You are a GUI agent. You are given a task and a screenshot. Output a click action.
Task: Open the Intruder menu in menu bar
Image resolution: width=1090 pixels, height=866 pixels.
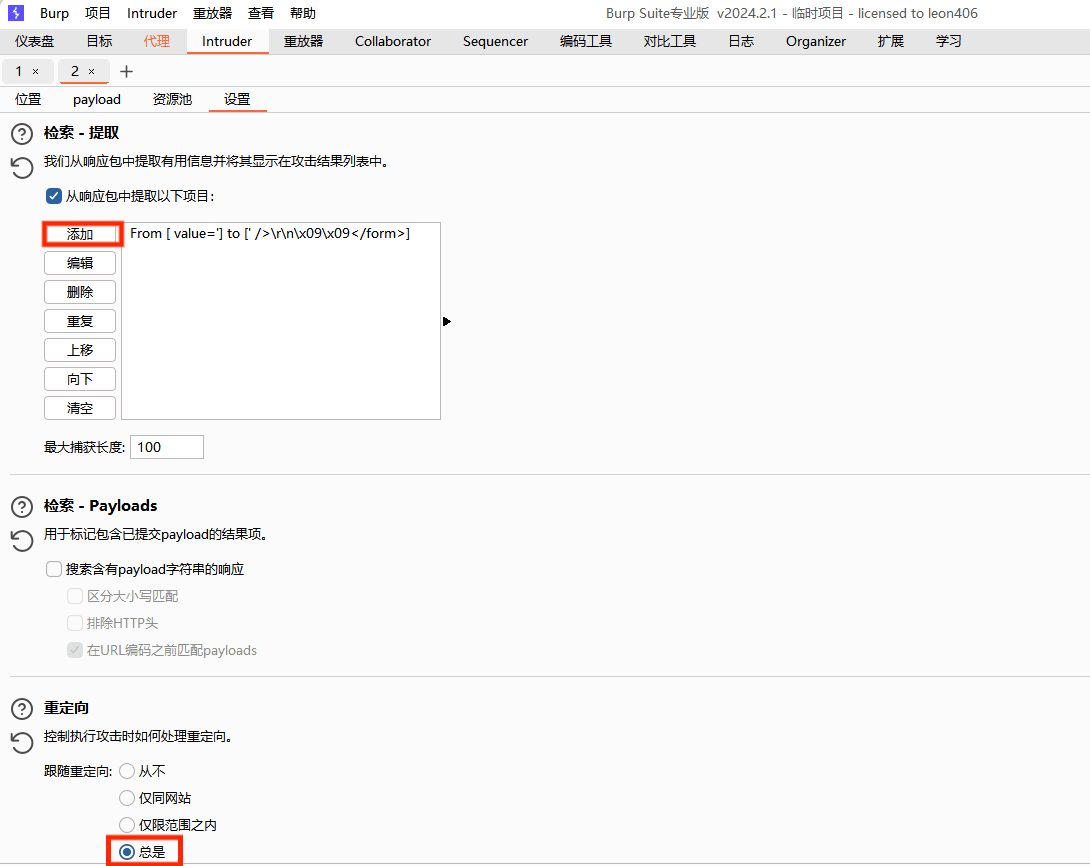tap(152, 13)
